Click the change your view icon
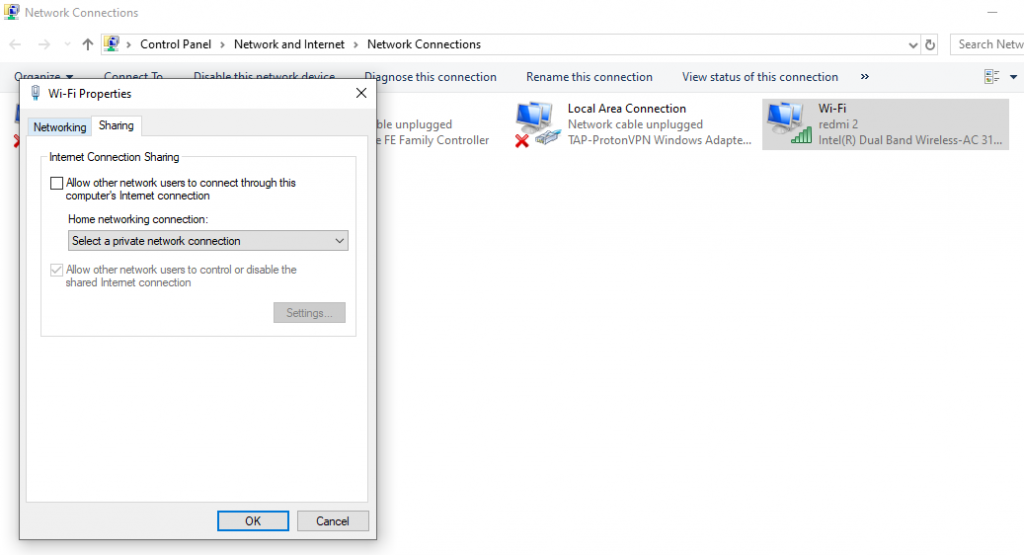Viewport: 1024px width, 555px height. [x=992, y=77]
